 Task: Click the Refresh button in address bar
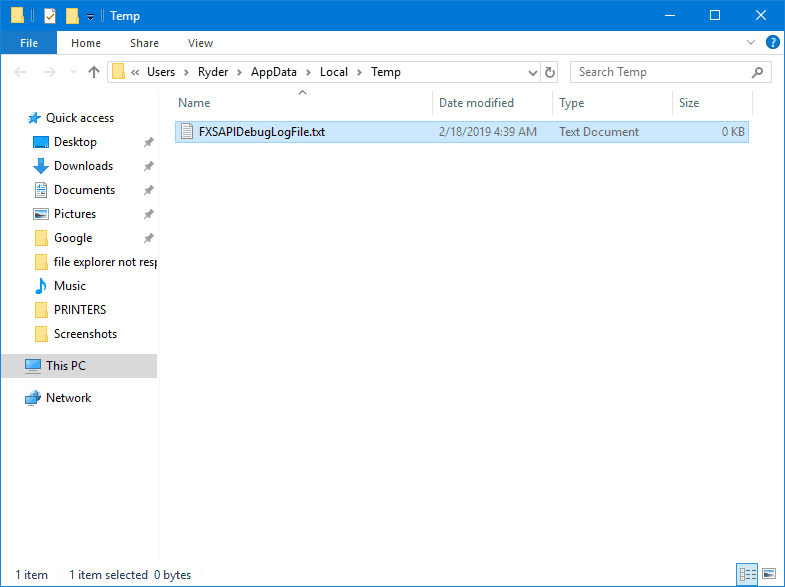(549, 72)
